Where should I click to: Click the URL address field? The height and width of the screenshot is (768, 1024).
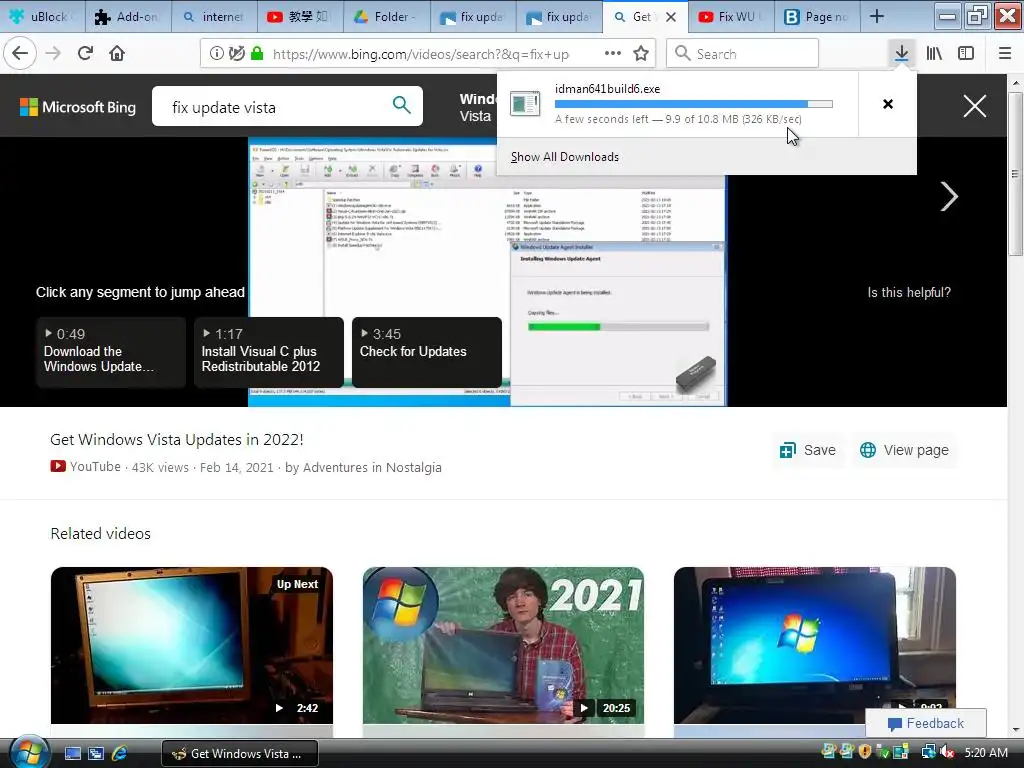click(x=421, y=54)
